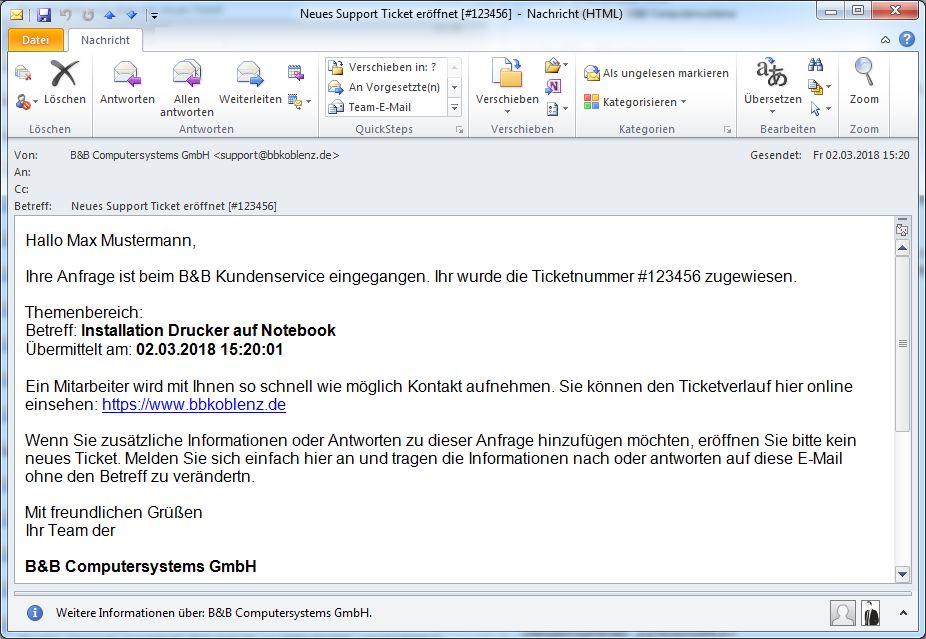The height and width of the screenshot is (639, 926).
Task: Click Weitere Informationen über B&B Computersystems GmbH
Action: coord(214,613)
